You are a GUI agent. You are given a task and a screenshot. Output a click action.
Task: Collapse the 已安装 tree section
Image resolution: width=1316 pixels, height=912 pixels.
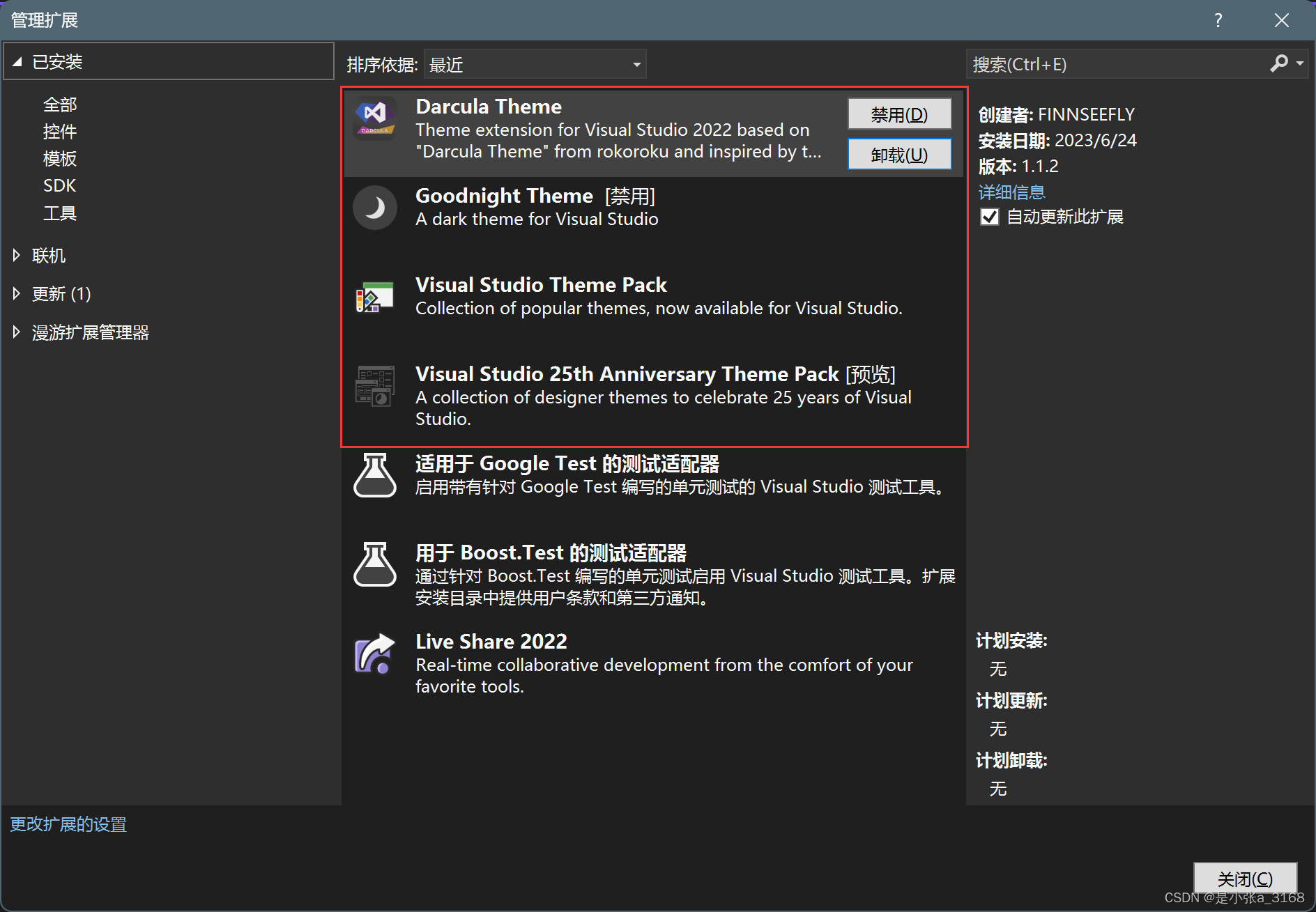[x=17, y=61]
